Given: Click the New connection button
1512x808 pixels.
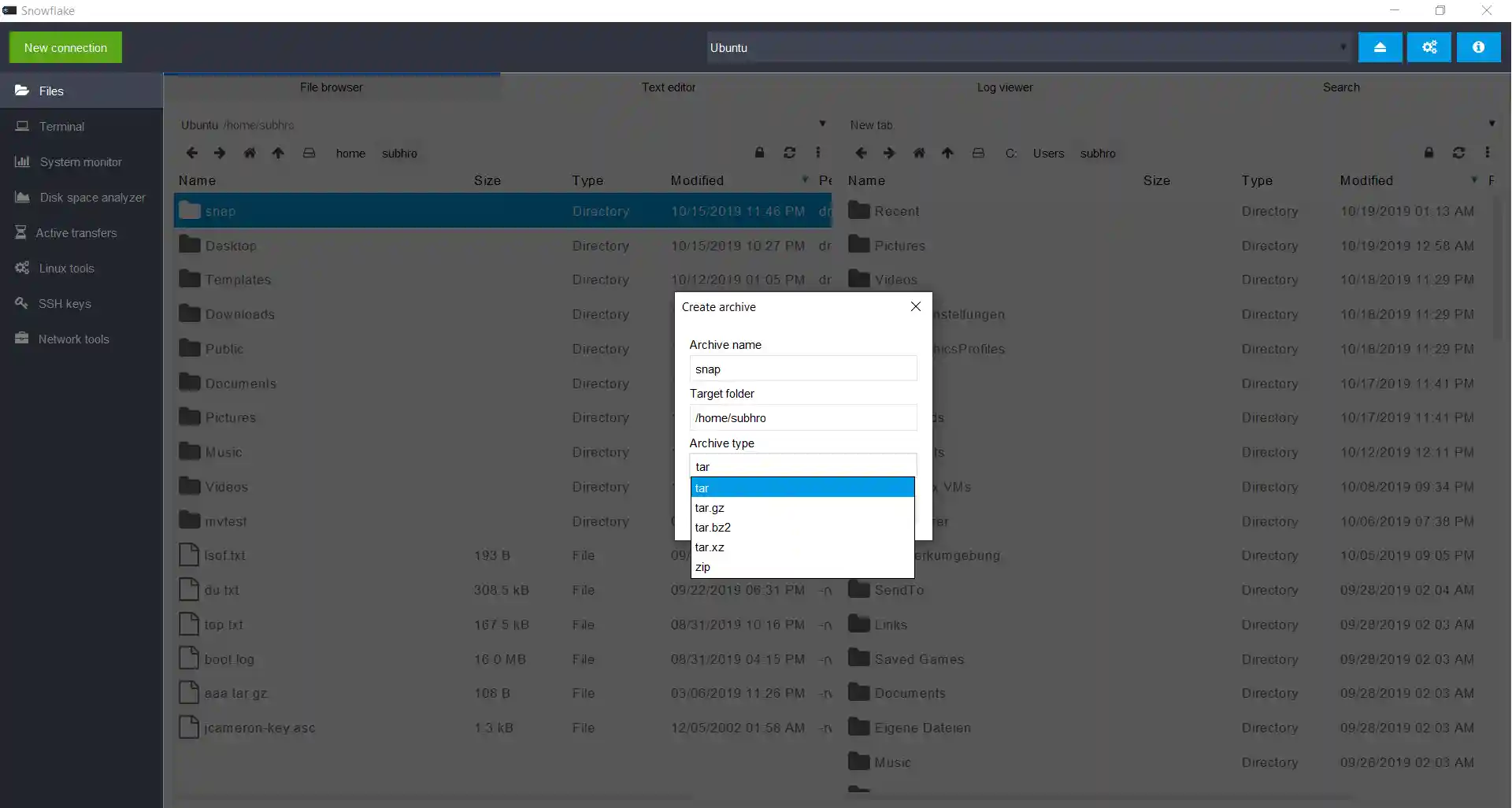Looking at the screenshot, I should [65, 47].
